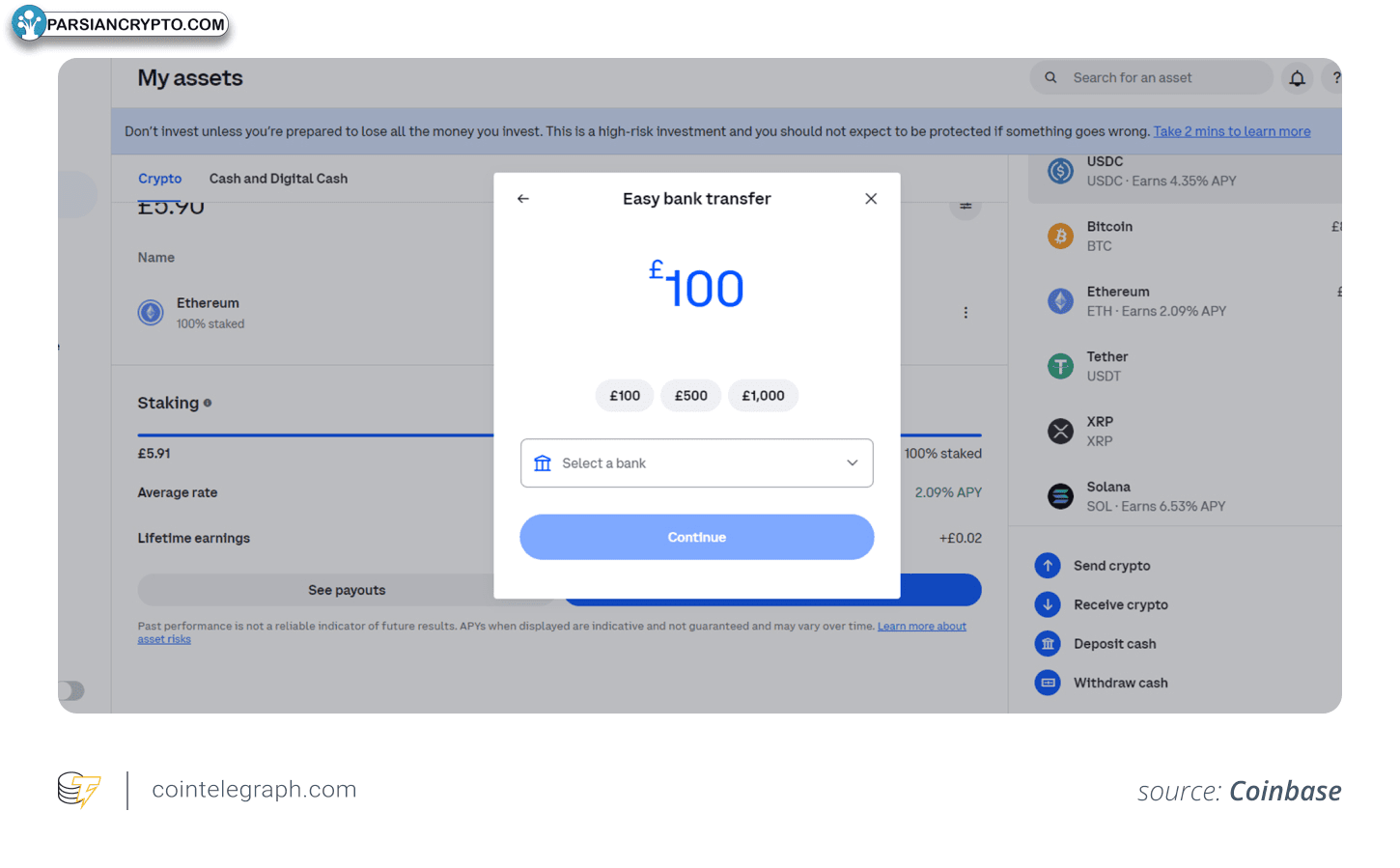Image resolution: width=1400 pixels, height=868 pixels.
Task: Click the Staking info icon
Action: pyautogui.click(x=208, y=403)
